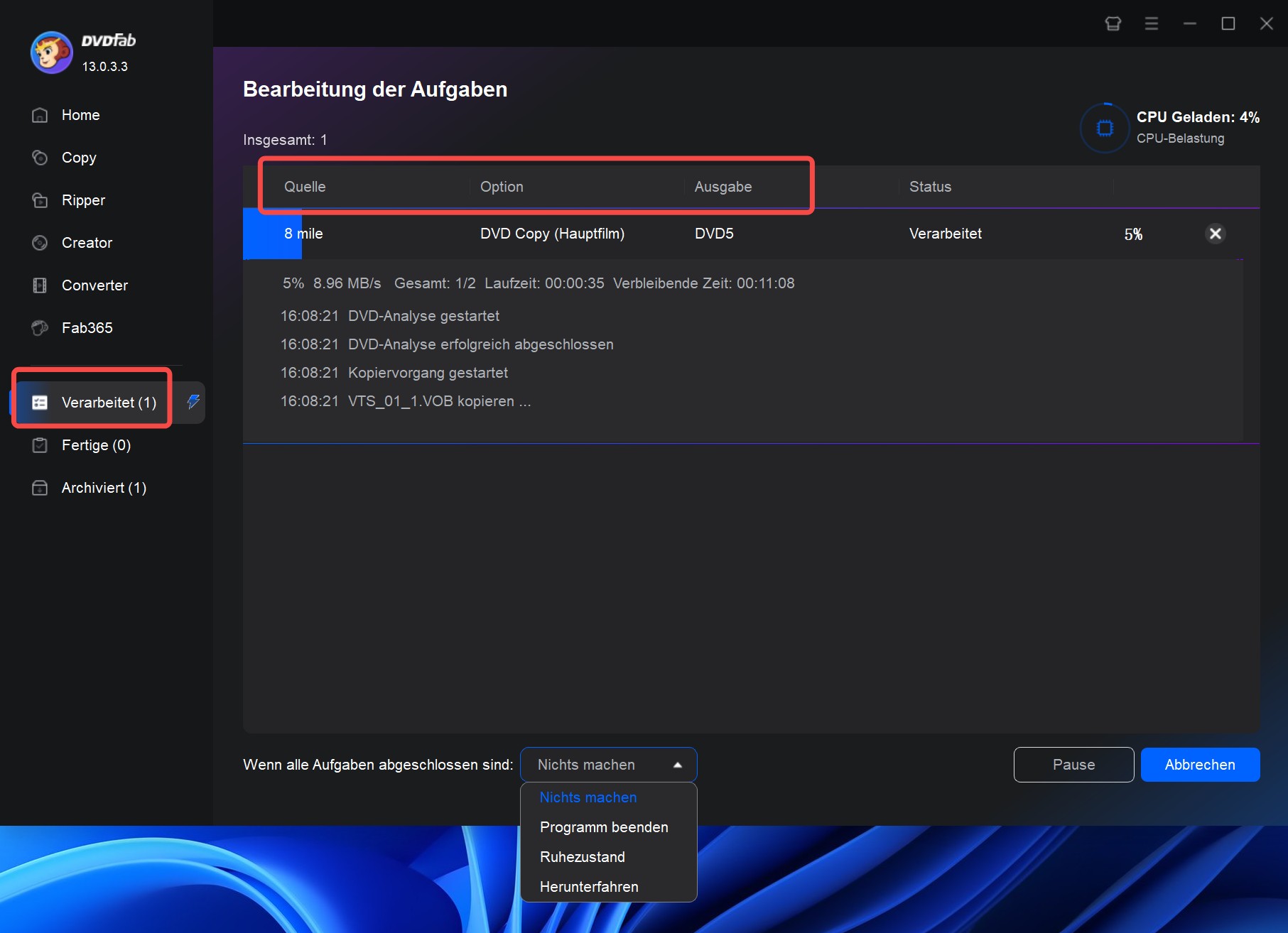The height and width of the screenshot is (933, 1288).
Task: Click the Creator disc icon
Action: tap(40, 243)
